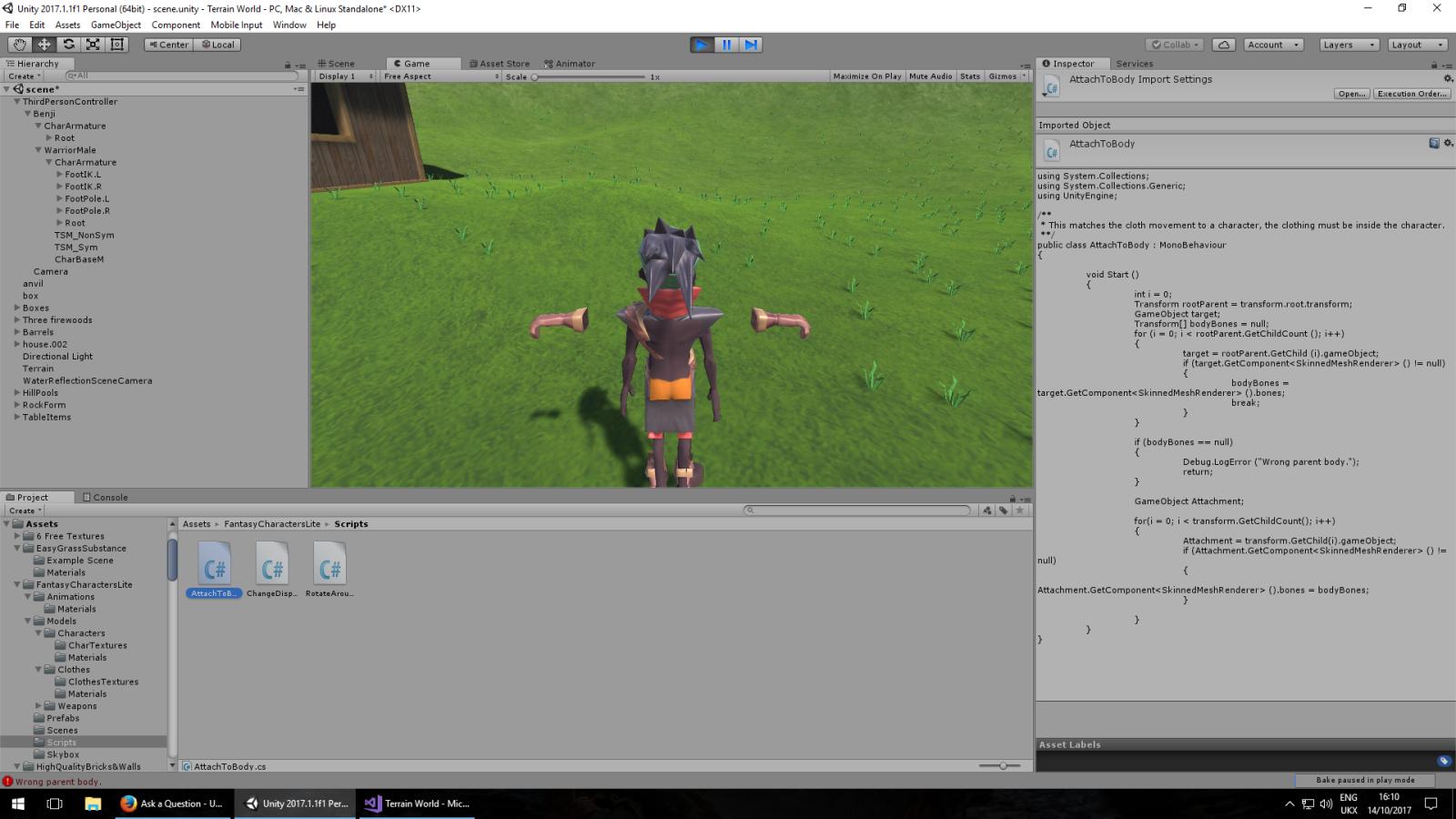The height and width of the screenshot is (819, 1456).
Task: Click the Hierarchy search field
Action: (182, 76)
